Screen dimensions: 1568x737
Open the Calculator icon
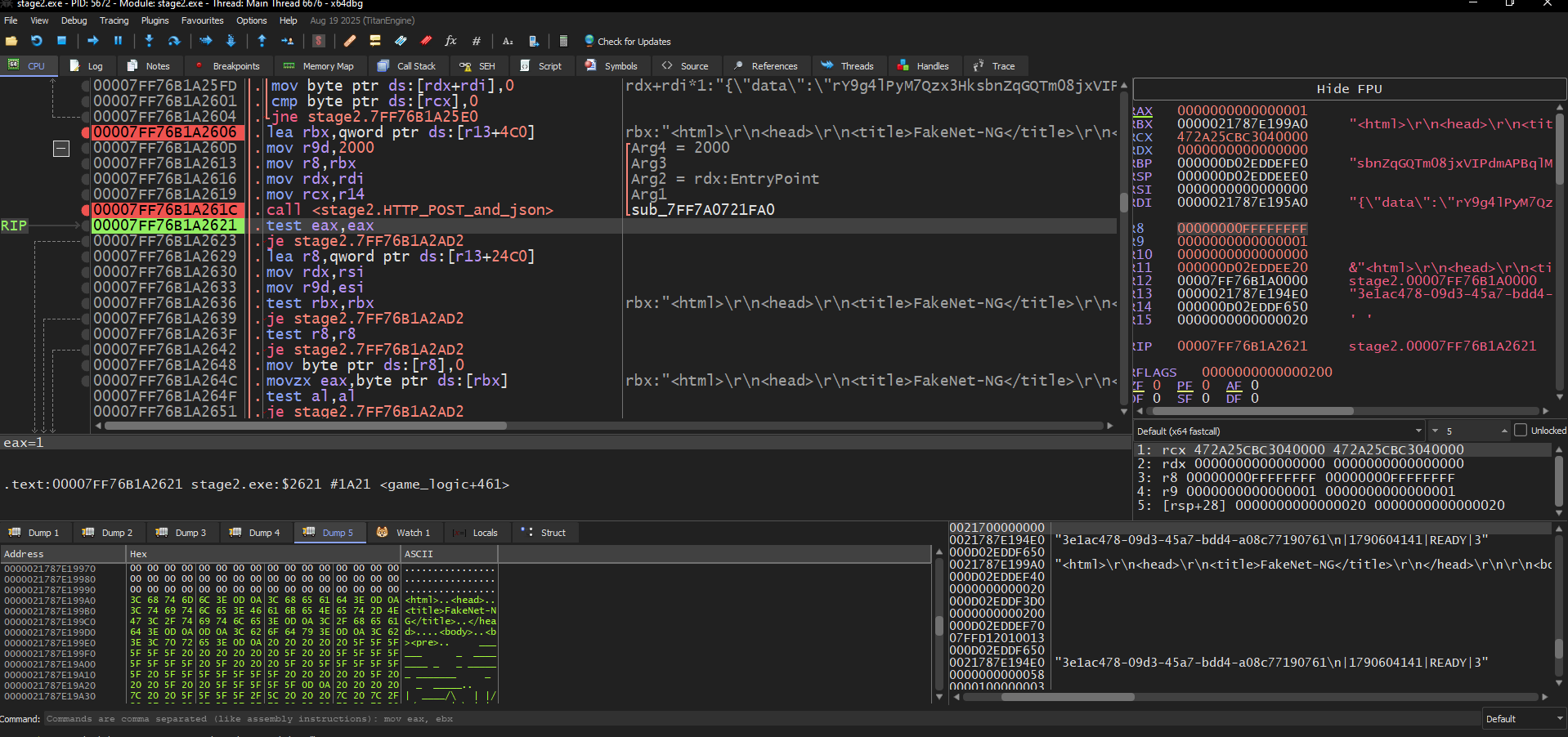coord(563,41)
